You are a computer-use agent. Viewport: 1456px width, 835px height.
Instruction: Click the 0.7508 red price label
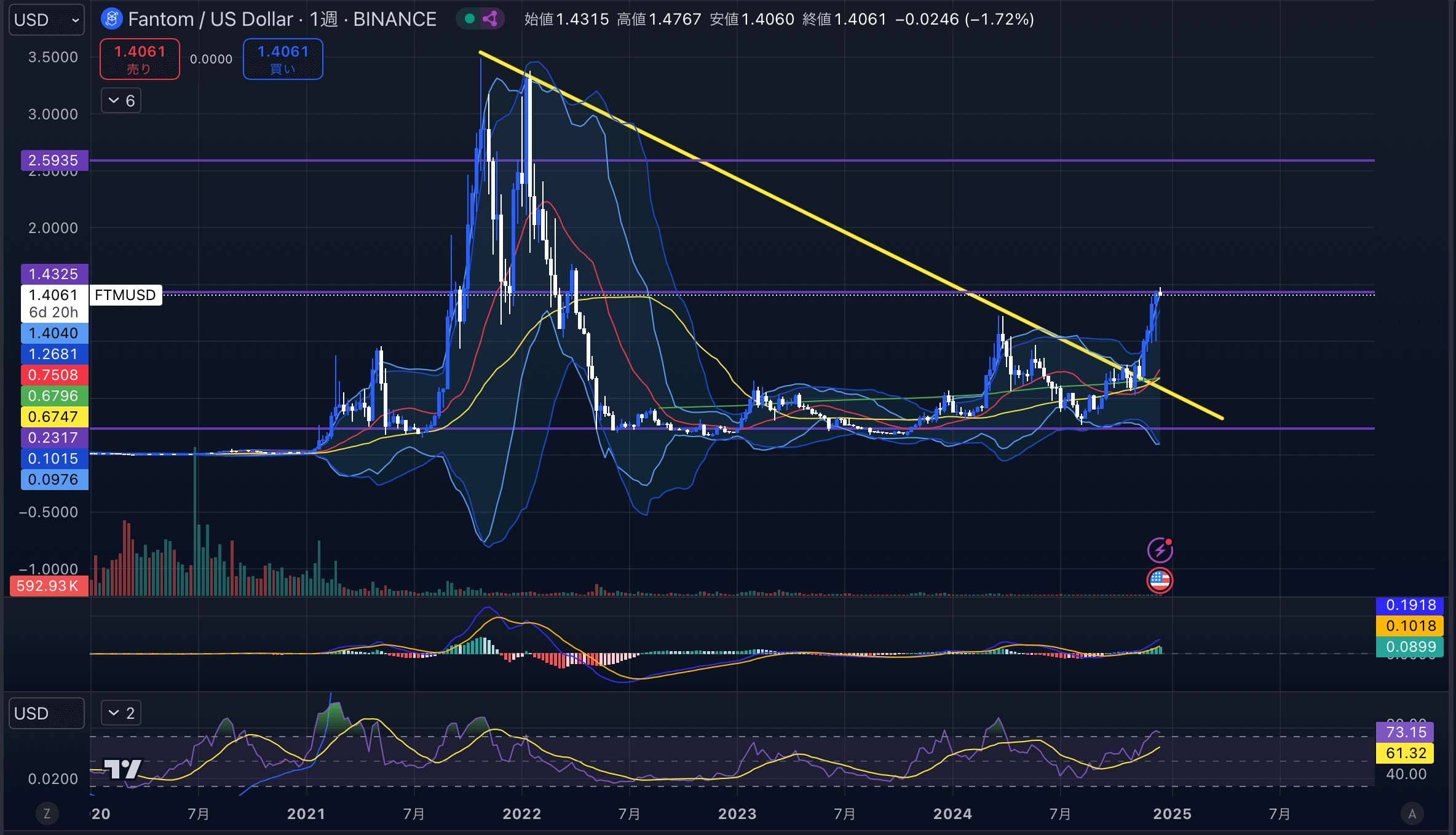tap(54, 375)
